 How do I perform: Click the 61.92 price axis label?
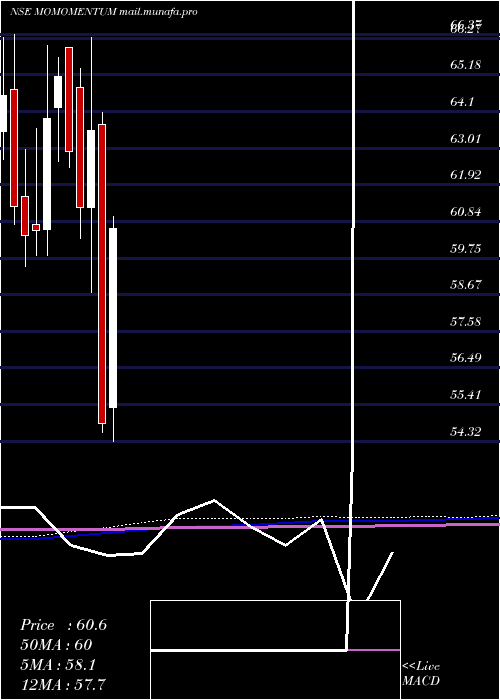466,175
